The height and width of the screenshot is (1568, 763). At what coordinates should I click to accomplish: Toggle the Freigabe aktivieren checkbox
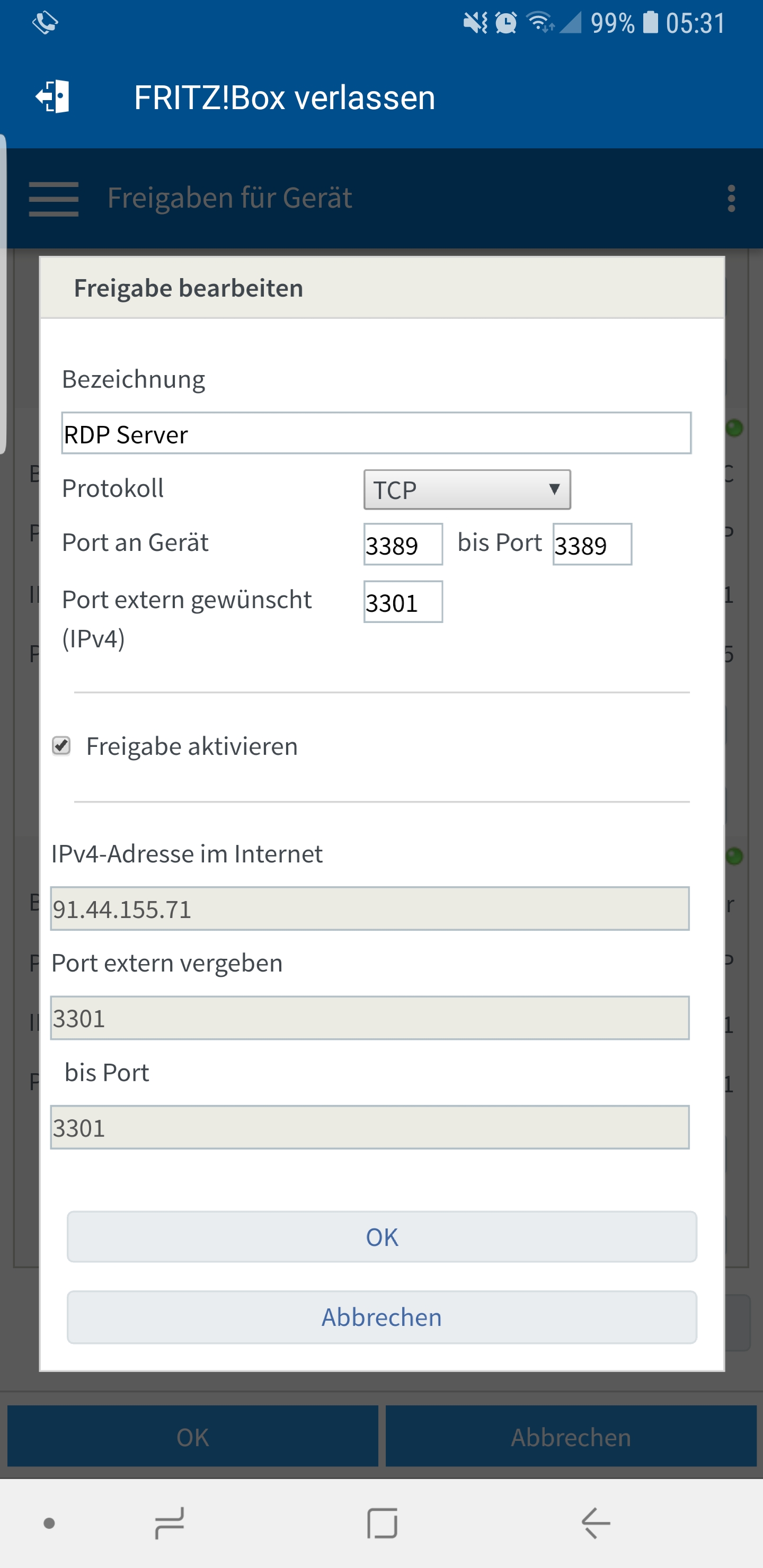61,746
